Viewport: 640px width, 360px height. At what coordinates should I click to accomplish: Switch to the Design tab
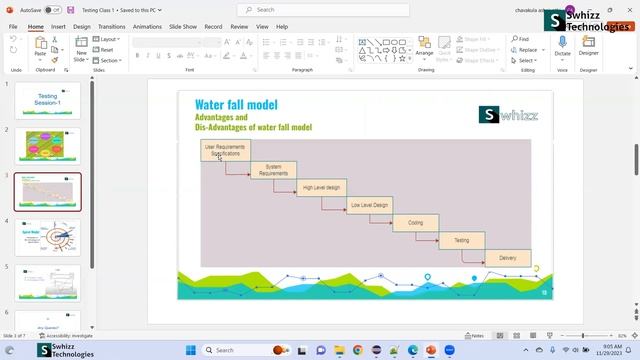click(x=82, y=27)
